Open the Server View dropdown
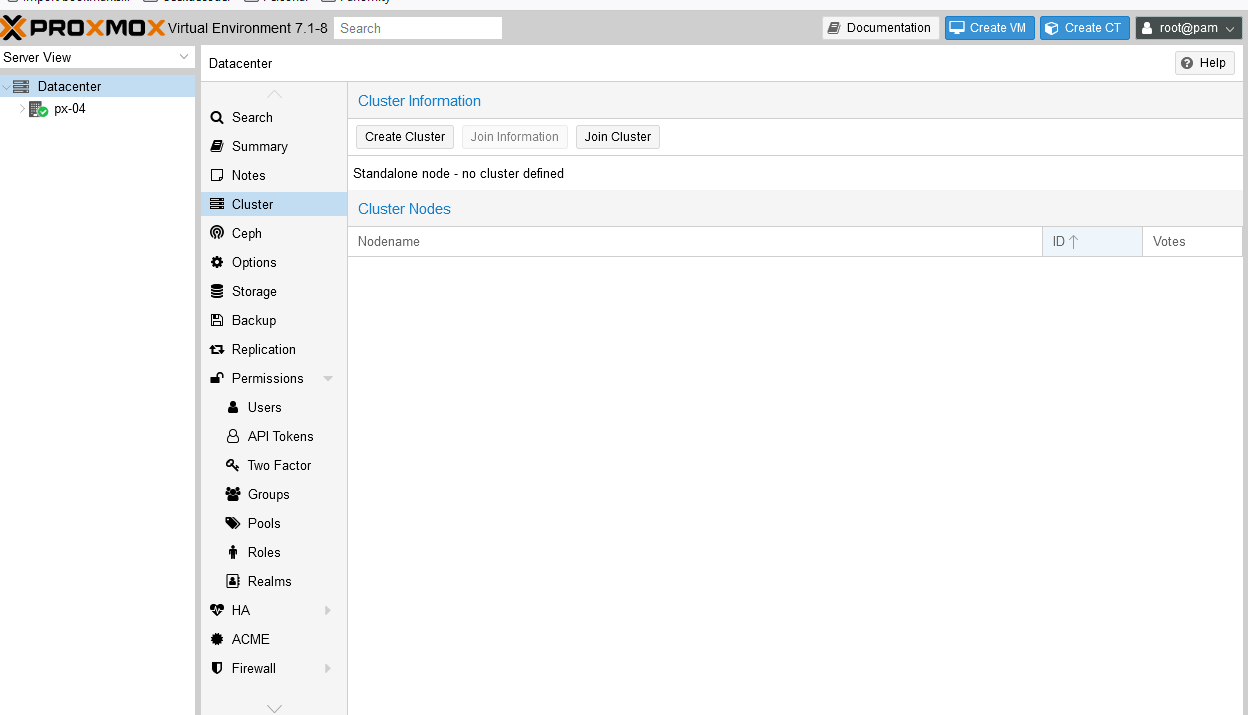 [97, 58]
